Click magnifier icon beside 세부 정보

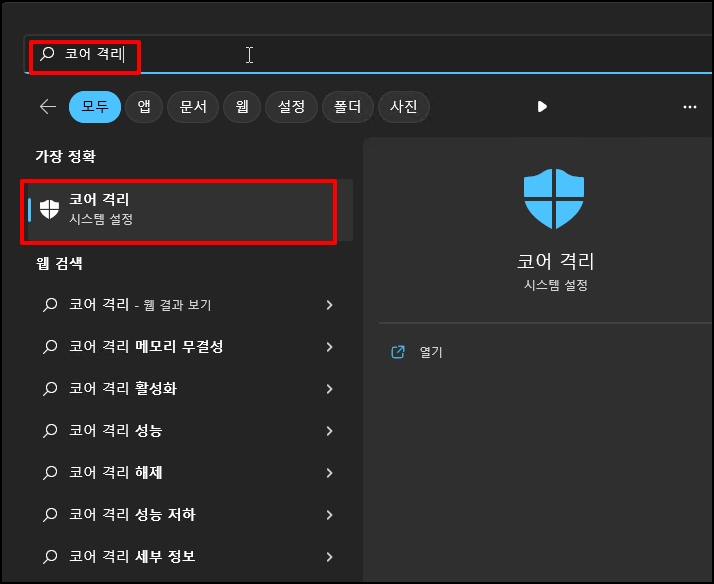pos(50,557)
